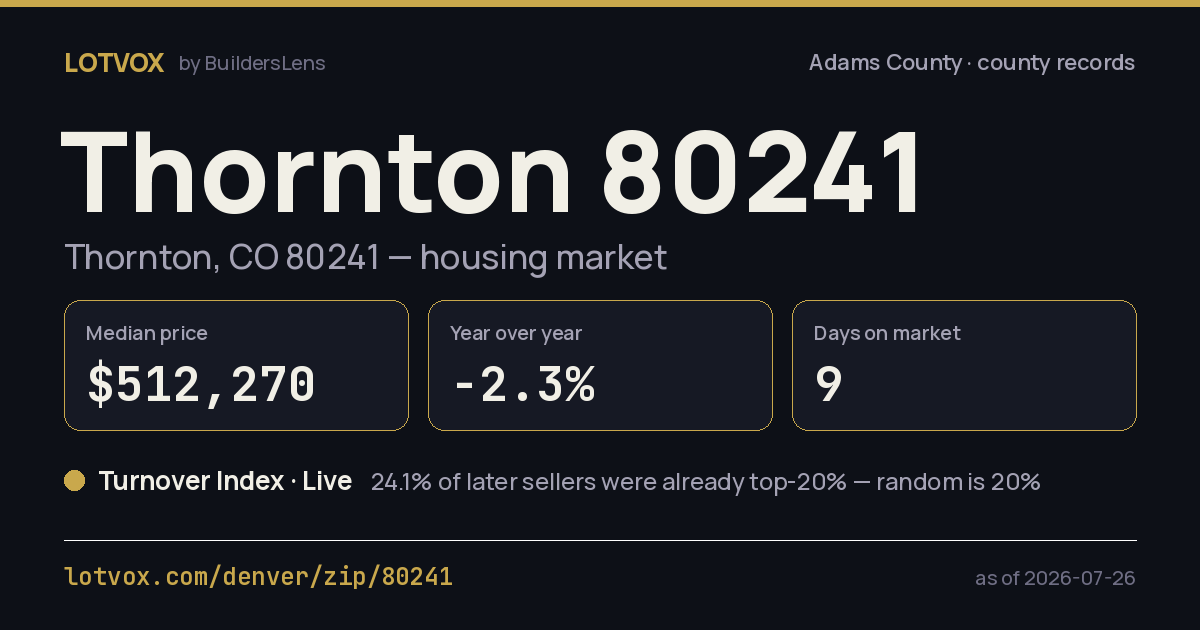Open the lotvox.com/denver/zip/80241 link

[x=258, y=577]
